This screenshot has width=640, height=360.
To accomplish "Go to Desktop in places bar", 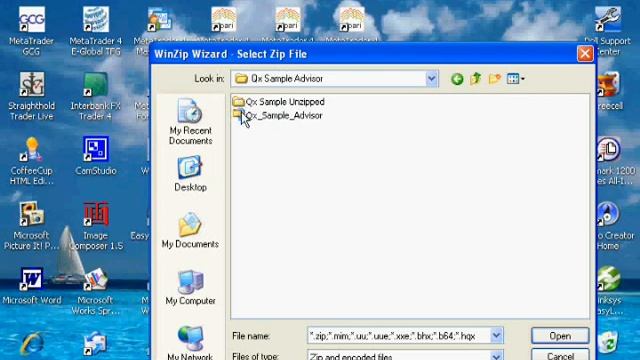I will (x=190, y=173).
